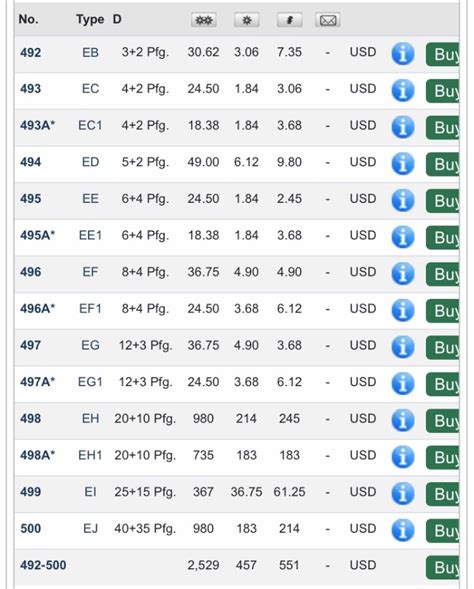Show info for stamp 496A*

(403, 310)
